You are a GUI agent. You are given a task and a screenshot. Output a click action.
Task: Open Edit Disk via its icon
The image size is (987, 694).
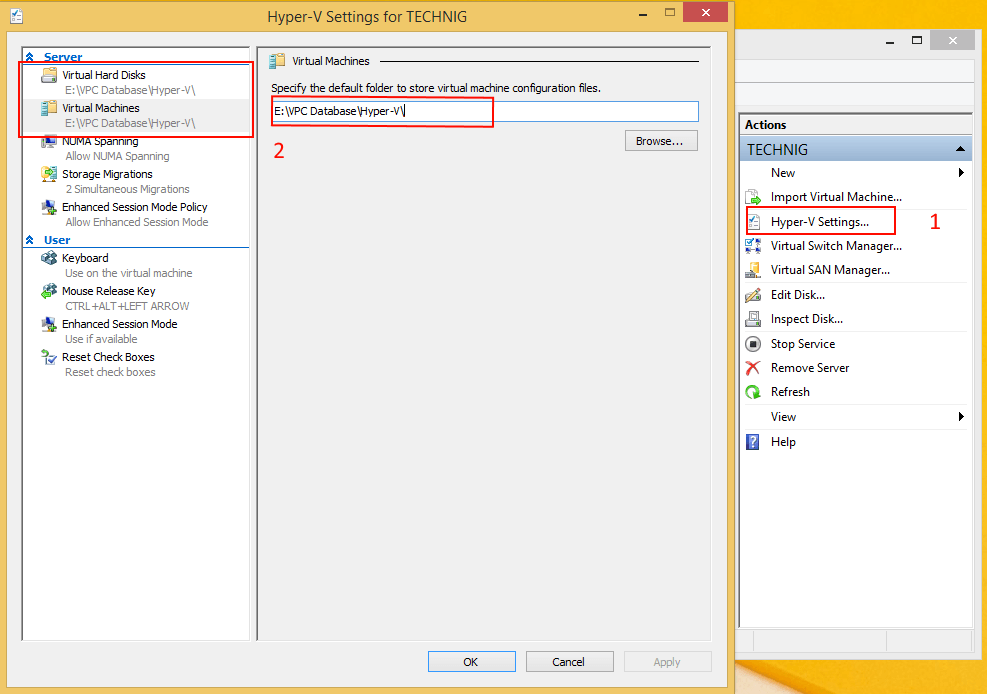tap(752, 294)
